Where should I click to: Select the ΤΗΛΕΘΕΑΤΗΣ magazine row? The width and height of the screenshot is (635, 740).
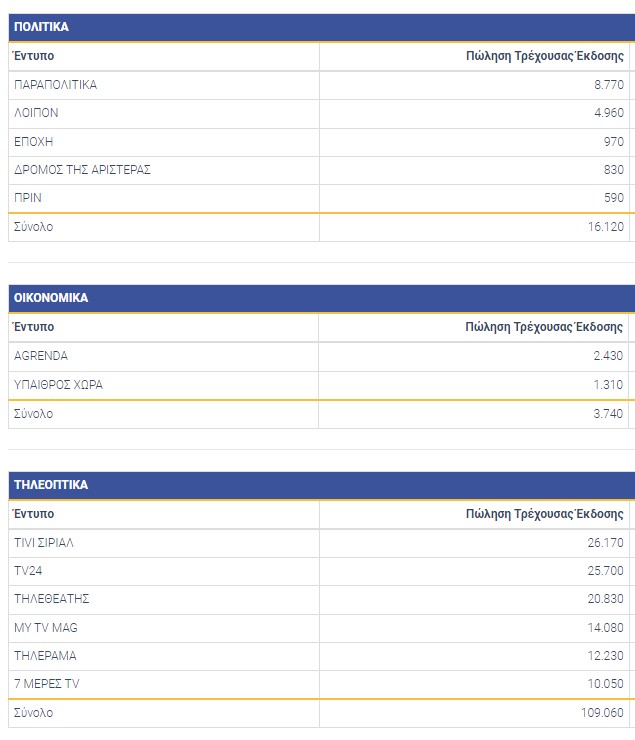pos(52,599)
